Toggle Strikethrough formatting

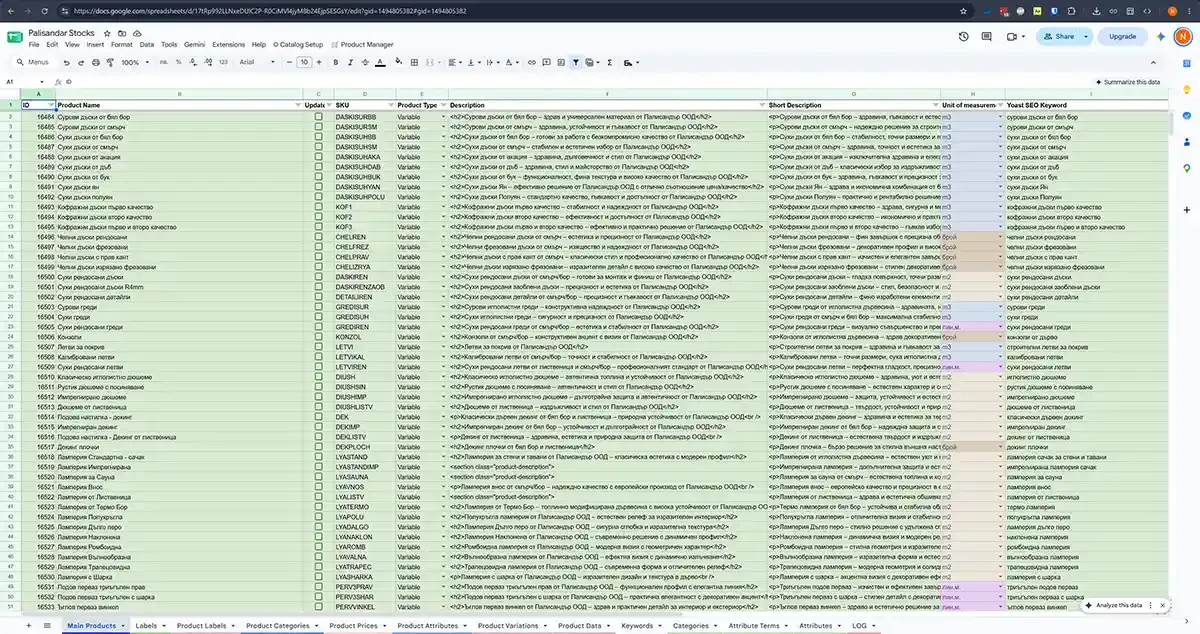click(x=366, y=62)
